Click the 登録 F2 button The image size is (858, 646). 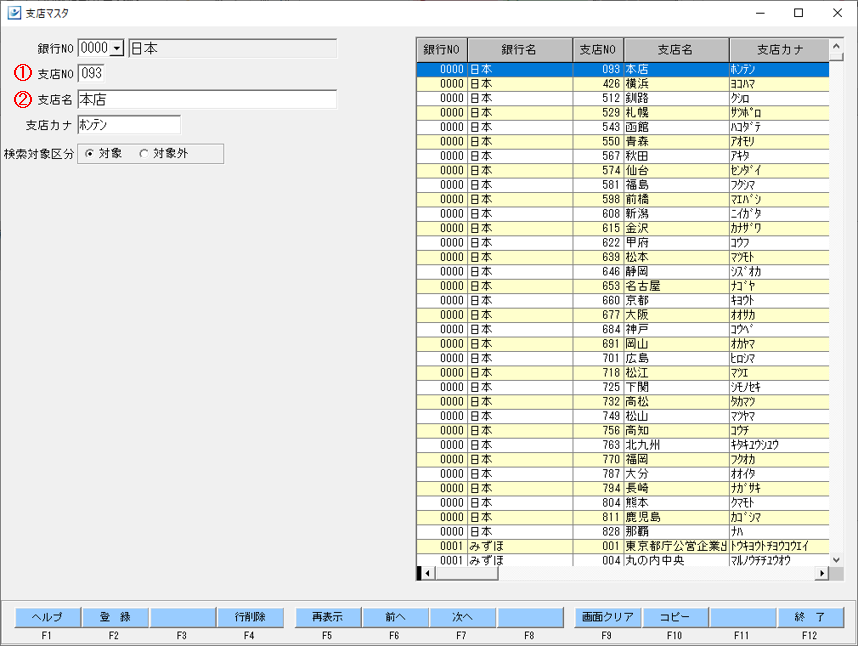[115, 617]
